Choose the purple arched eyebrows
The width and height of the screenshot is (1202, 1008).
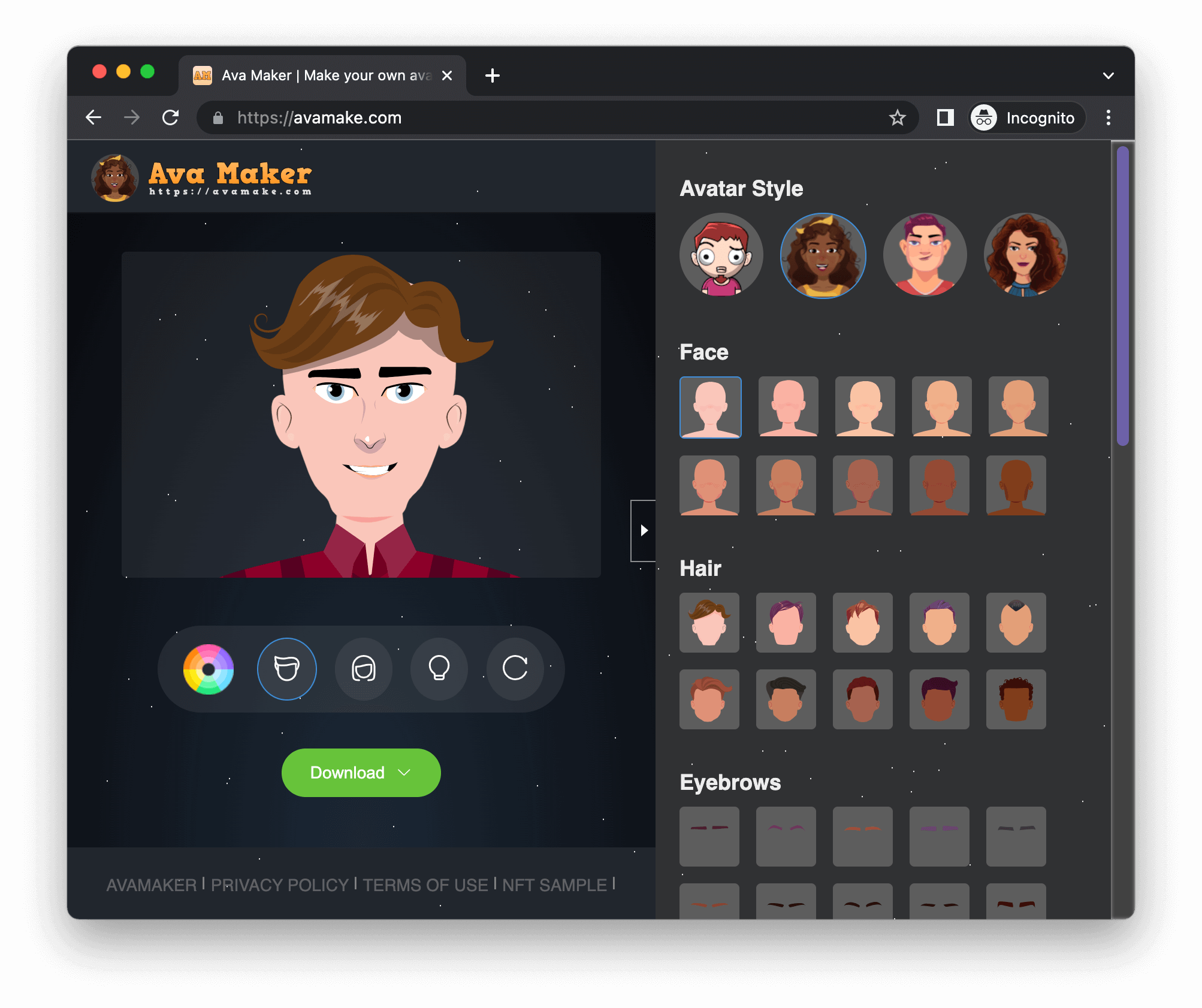coord(786,837)
